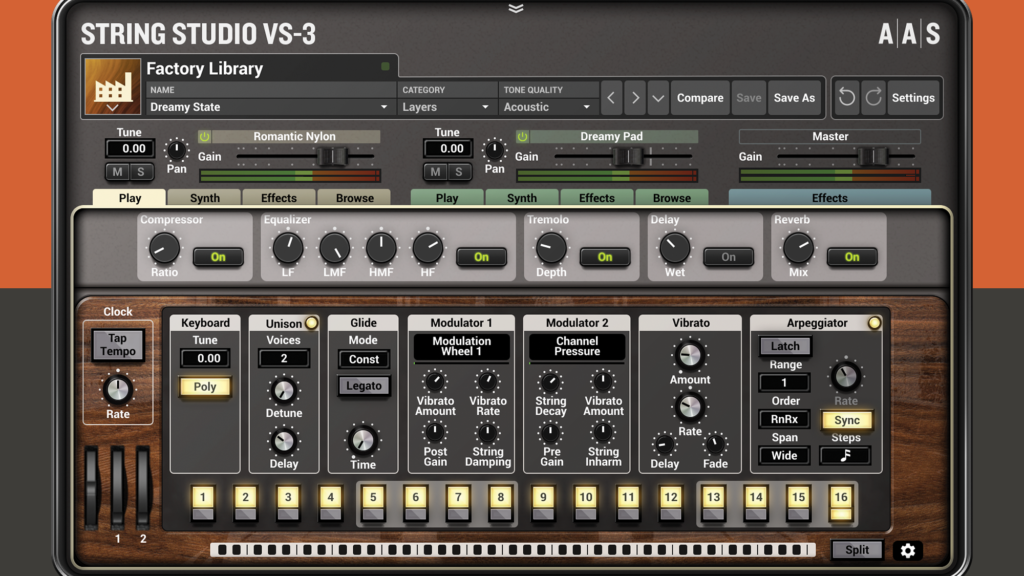The width and height of the screenshot is (1024, 576).
Task: Toggle the Poly keyboard mode
Action: (204, 387)
